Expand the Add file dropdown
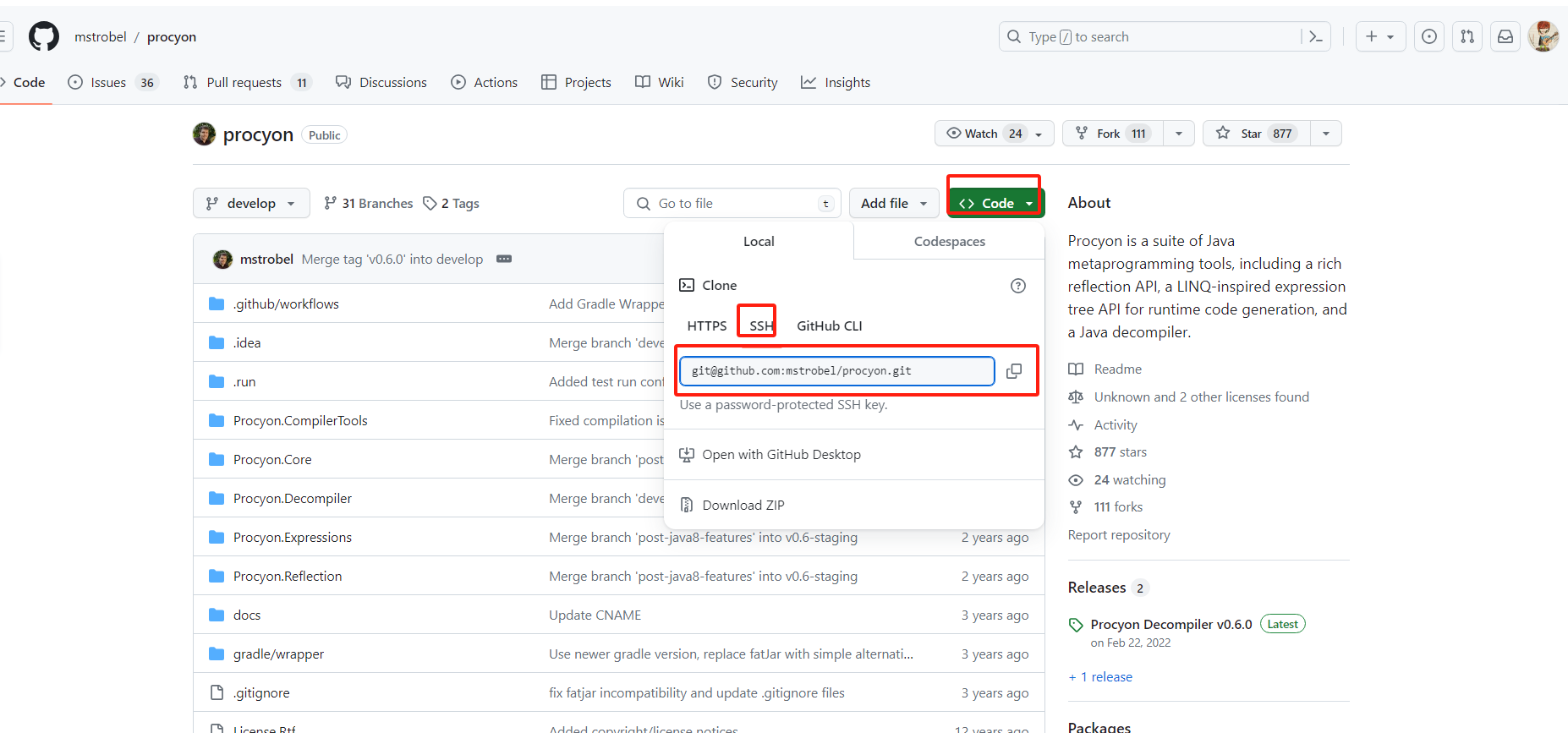 (x=894, y=203)
